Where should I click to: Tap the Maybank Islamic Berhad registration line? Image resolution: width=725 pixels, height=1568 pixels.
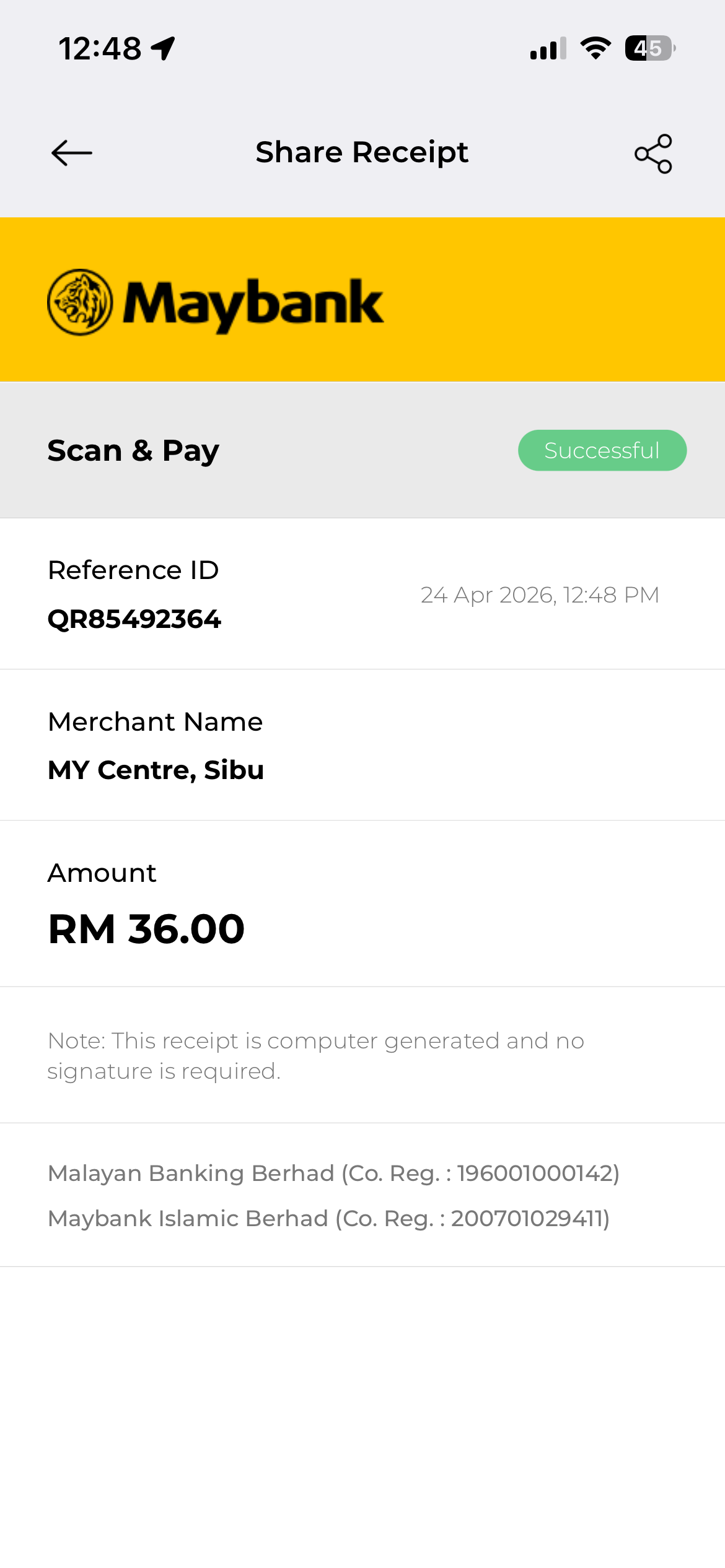tap(328, 1218)
